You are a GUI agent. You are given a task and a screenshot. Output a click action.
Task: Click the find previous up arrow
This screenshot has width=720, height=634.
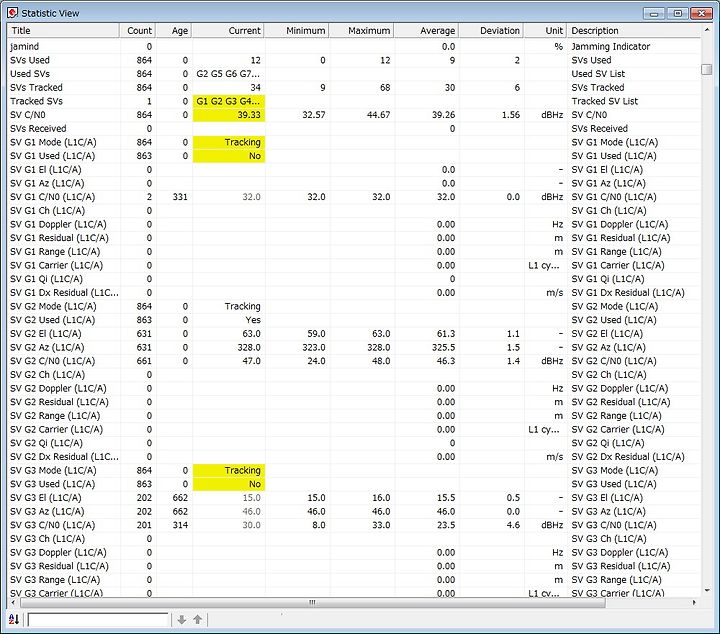(197, 619)
